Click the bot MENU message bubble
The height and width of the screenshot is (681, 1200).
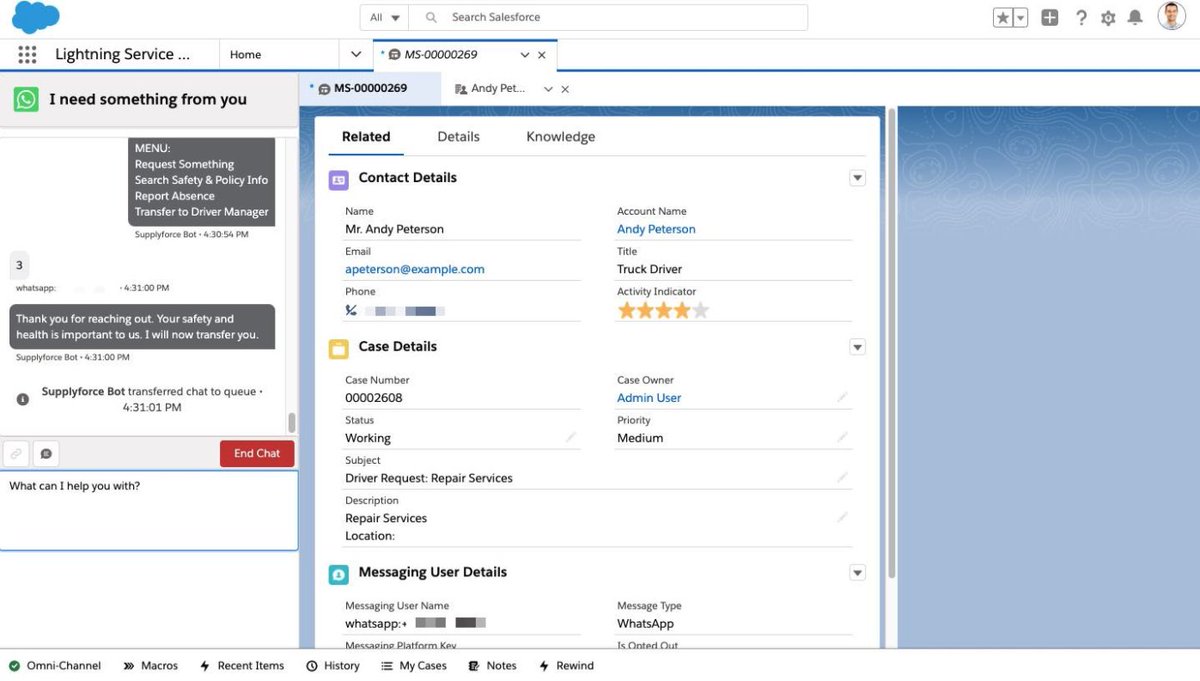point(202,181)
